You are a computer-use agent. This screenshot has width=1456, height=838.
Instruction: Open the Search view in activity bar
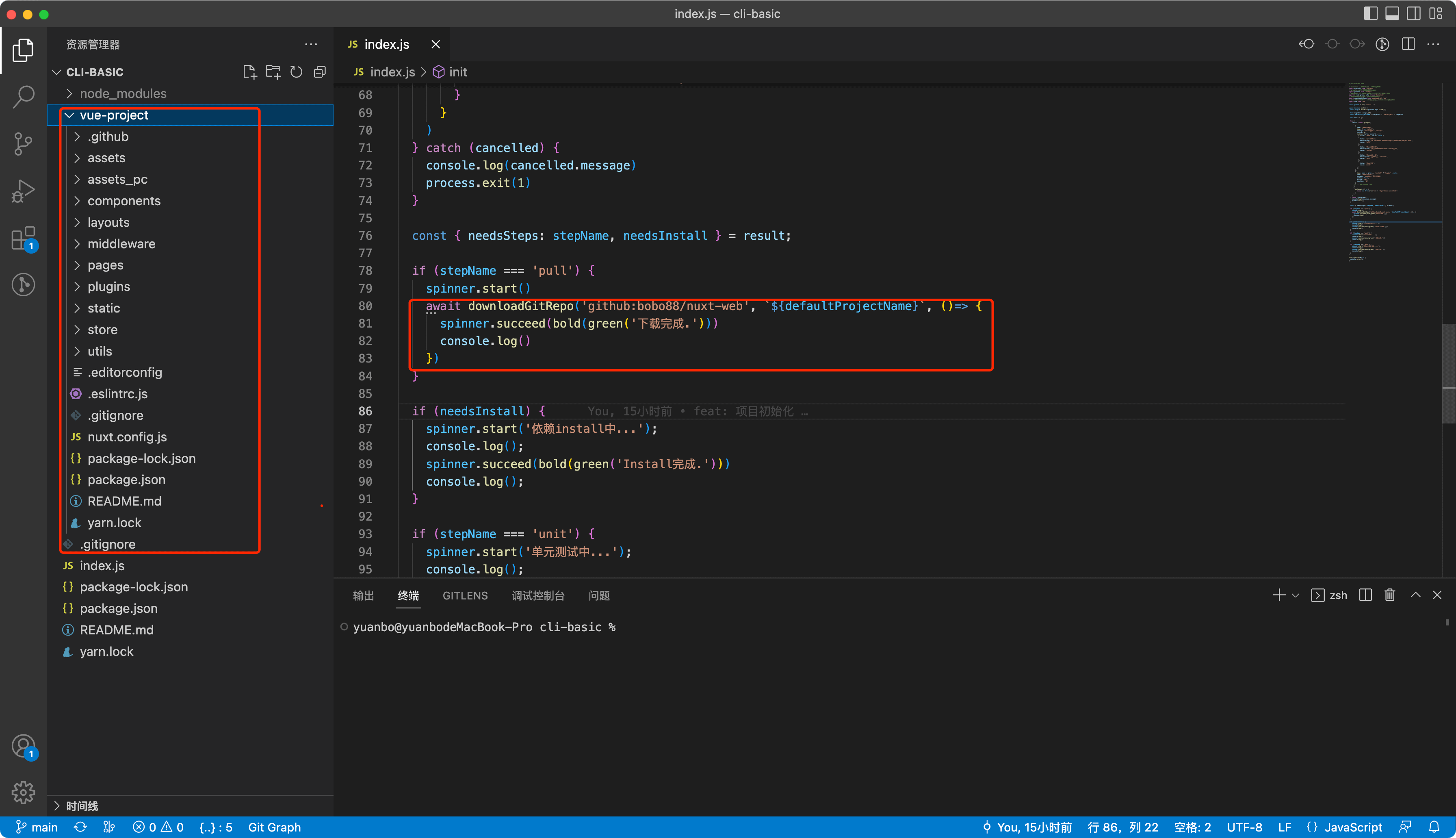(23, 97)
